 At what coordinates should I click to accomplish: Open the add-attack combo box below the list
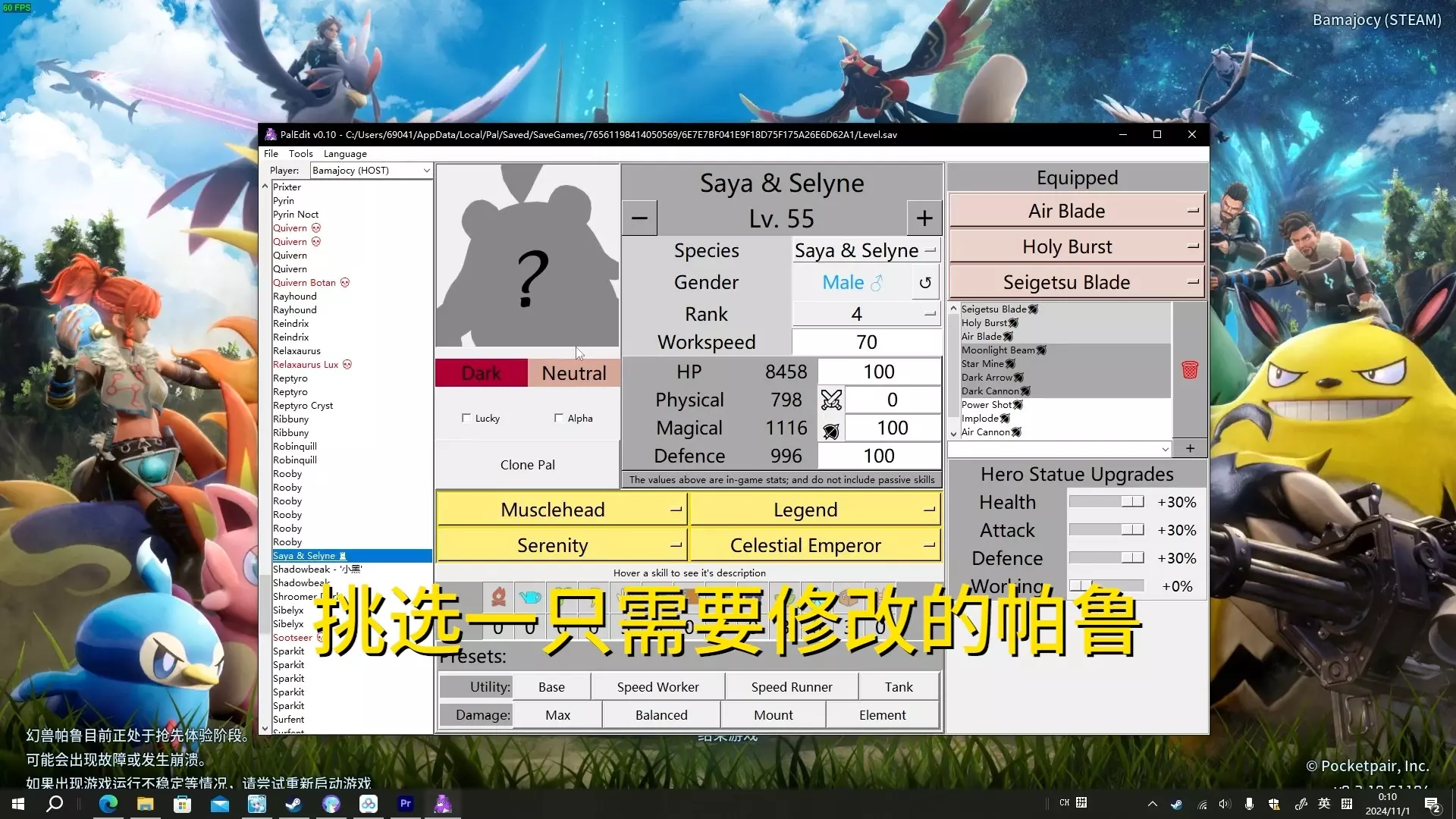click(x=1059, y=449)
